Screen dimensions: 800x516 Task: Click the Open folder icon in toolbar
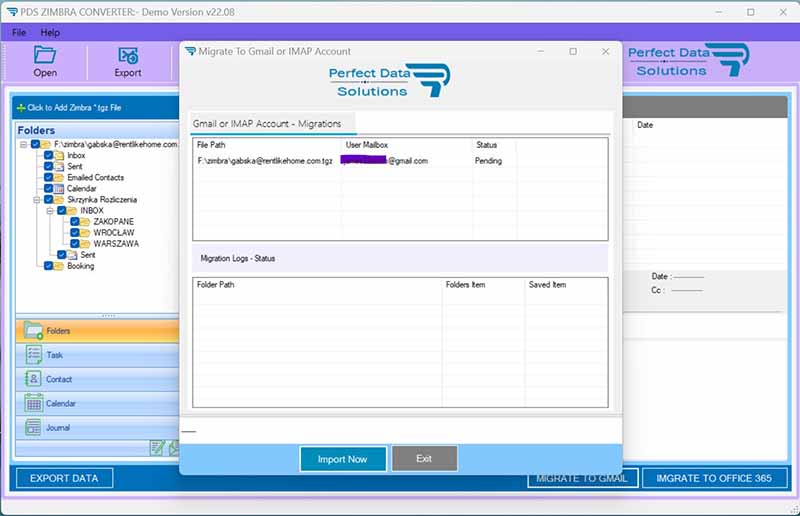45,54
